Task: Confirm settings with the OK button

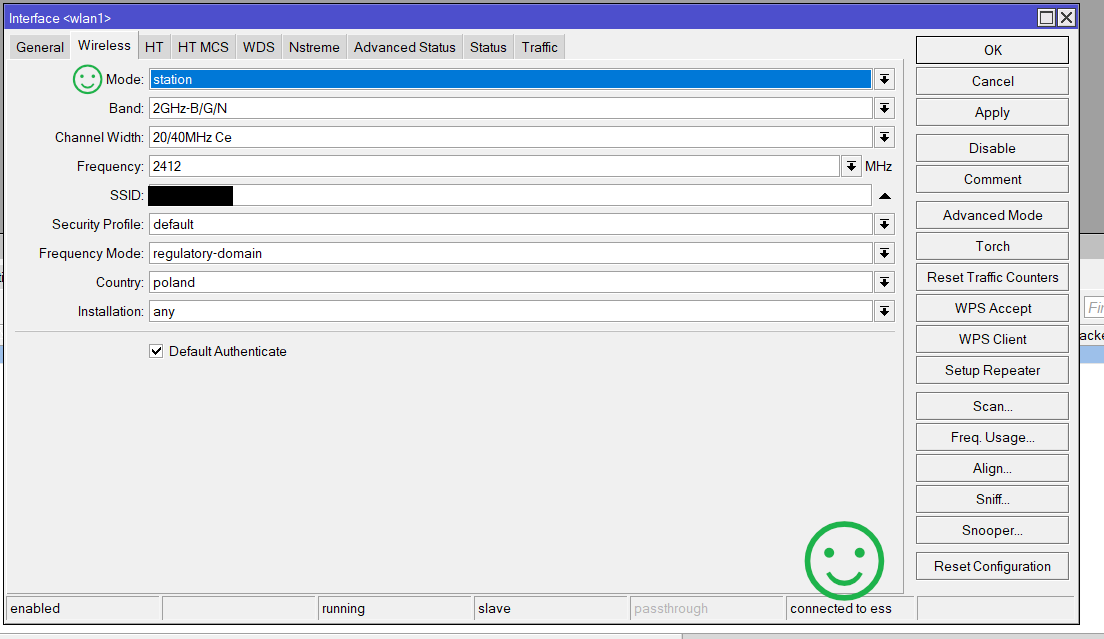Action: pyautogui.click(x=992, y=50)
